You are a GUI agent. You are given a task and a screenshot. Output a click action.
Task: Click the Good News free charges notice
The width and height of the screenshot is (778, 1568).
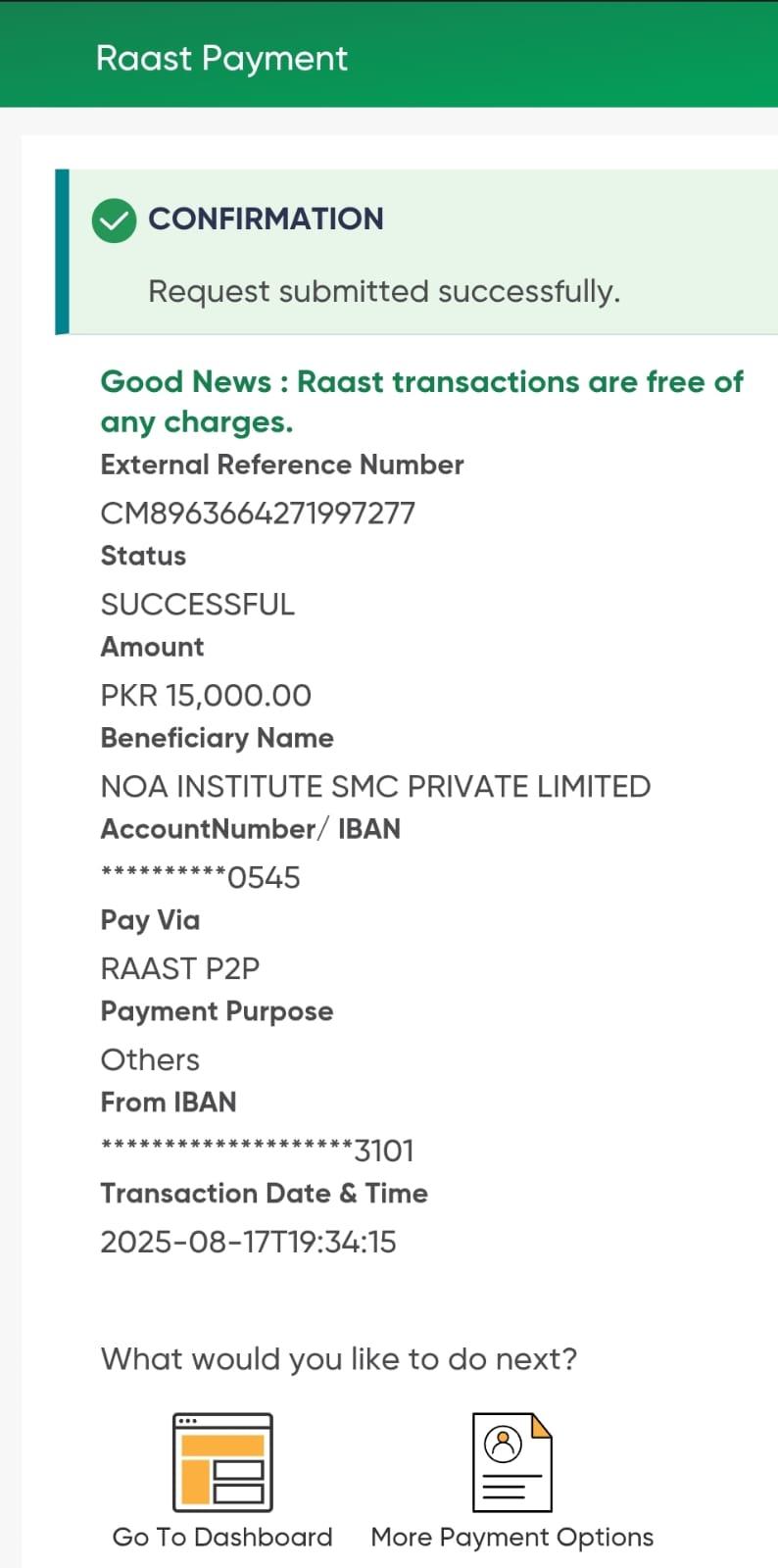(421, 401)
